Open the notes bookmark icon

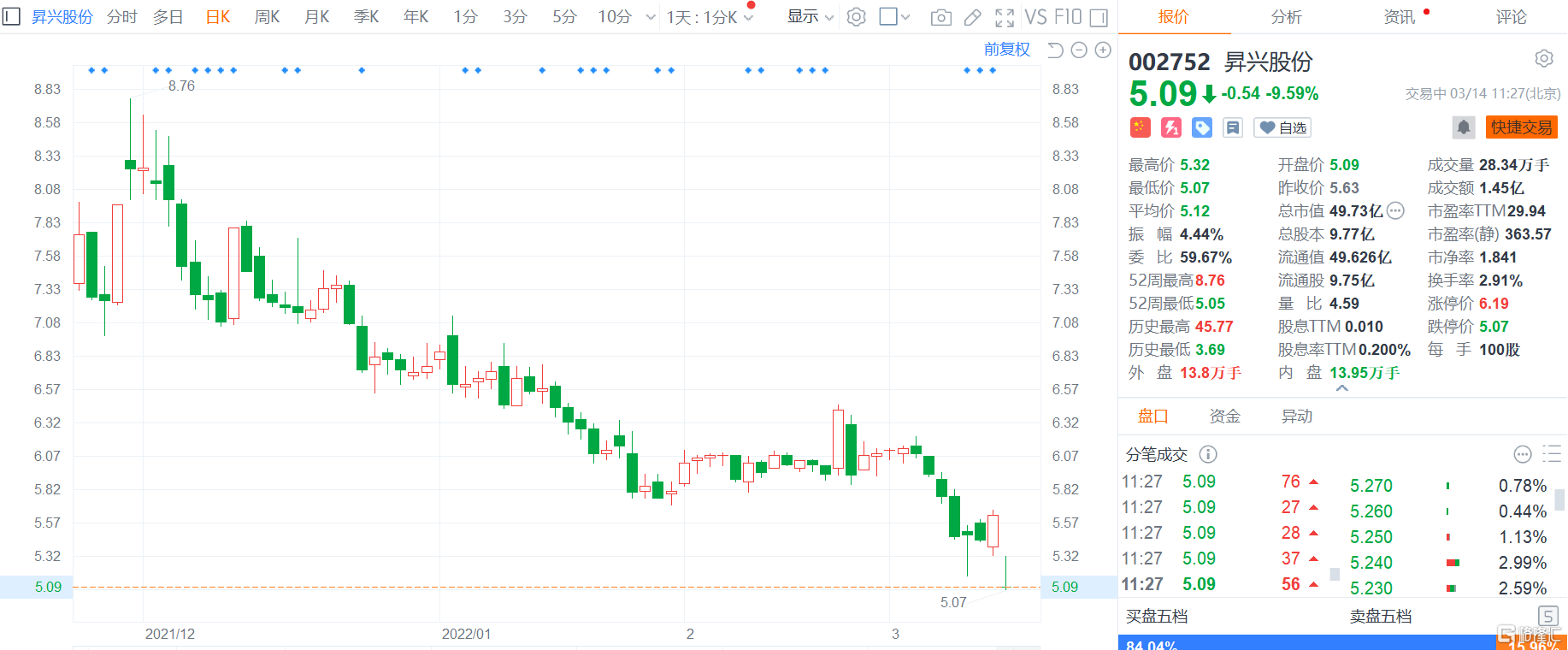coord(1233,127)
